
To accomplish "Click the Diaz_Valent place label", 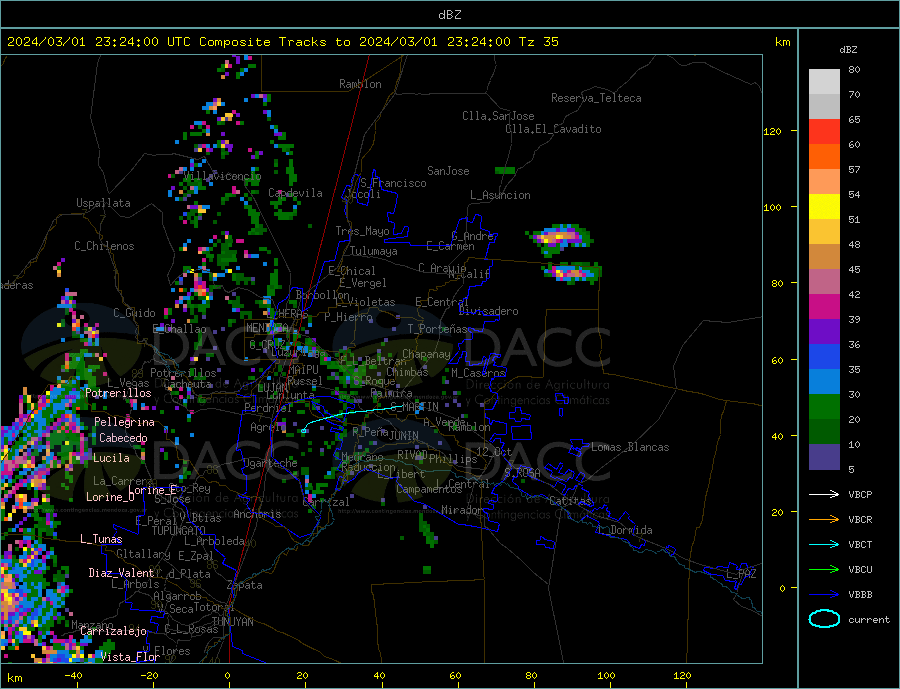I will pyautogui.click(x=122, y=573).
